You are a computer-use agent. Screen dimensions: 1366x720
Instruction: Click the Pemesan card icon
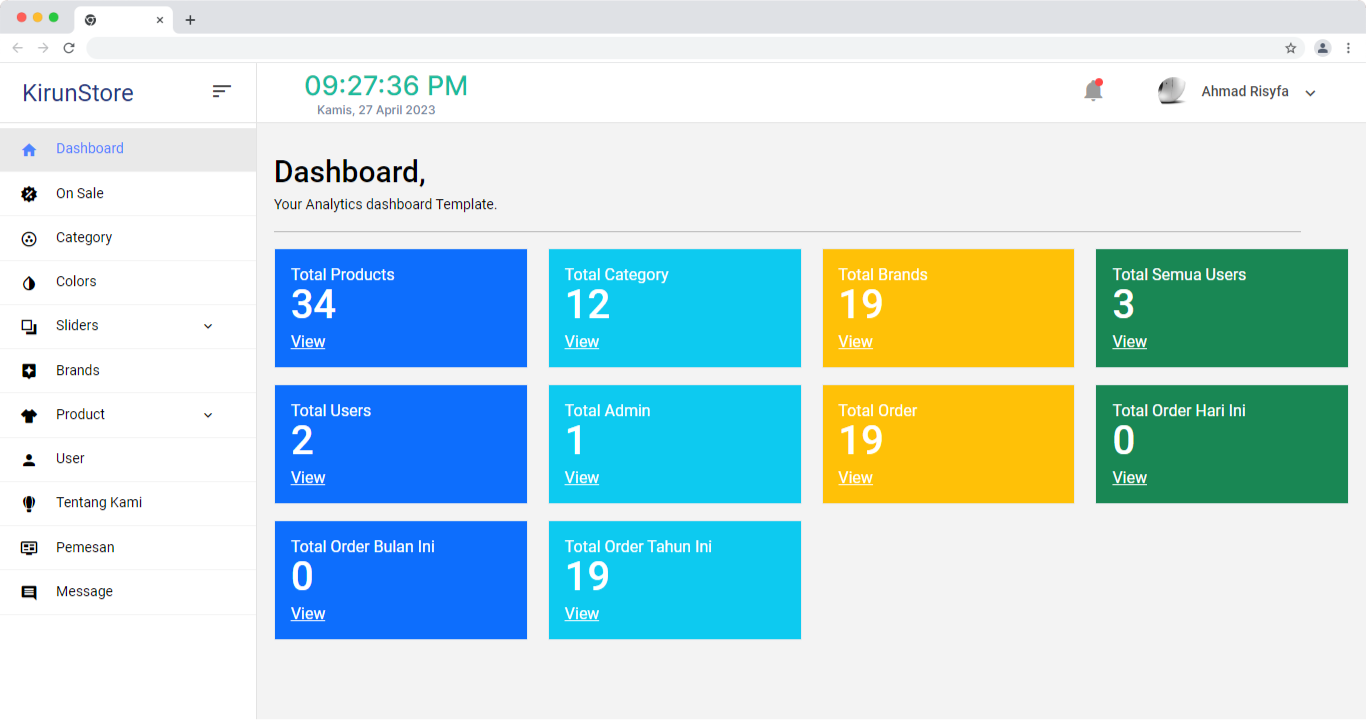[x=29, y=548]
